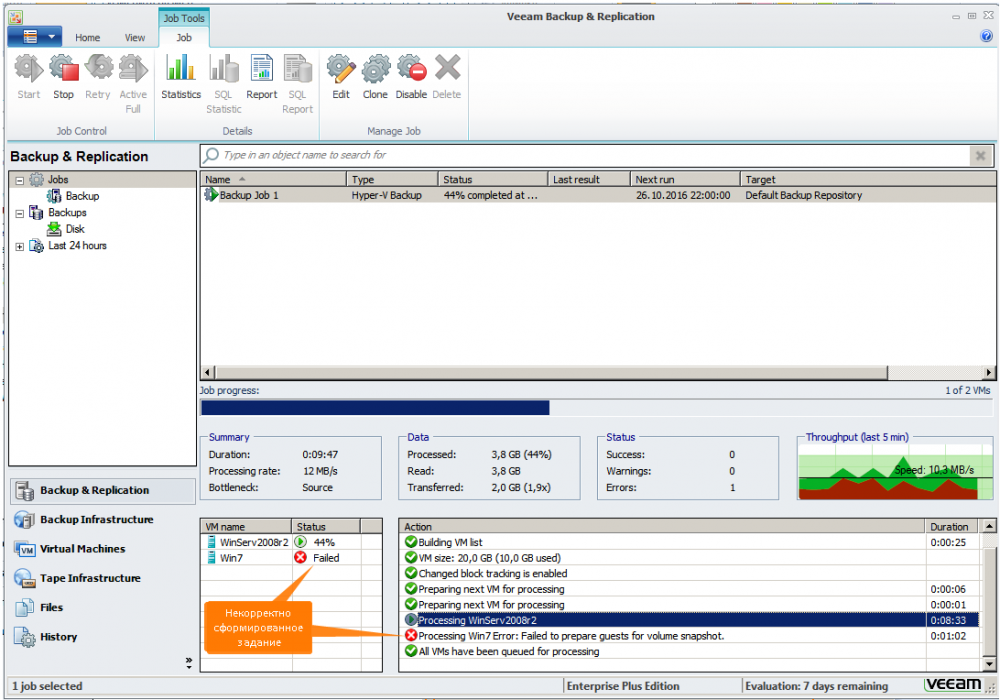1000x700 pixels.
Task: Edit the selected job
Action: (341, 78)
